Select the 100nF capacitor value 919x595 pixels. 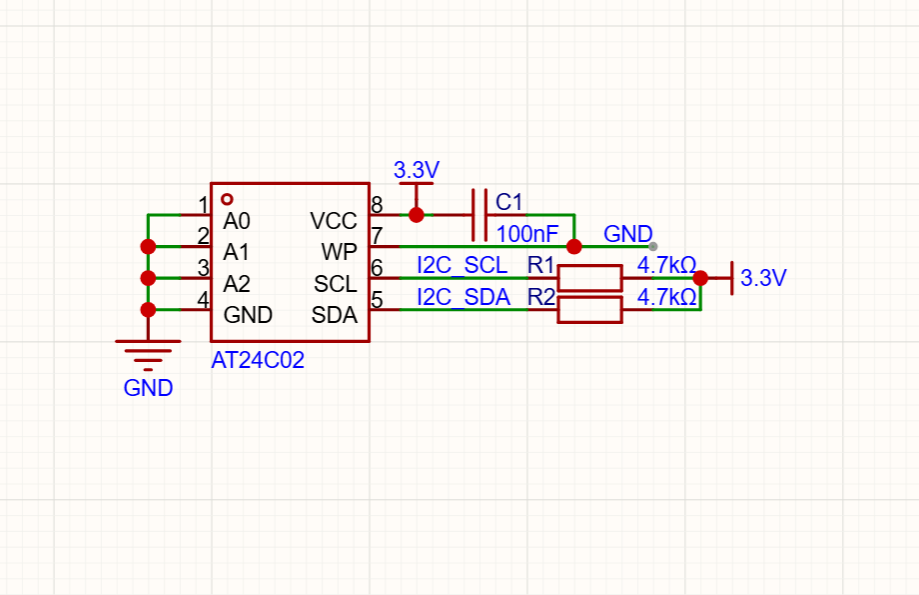click(x=527, y=234)
